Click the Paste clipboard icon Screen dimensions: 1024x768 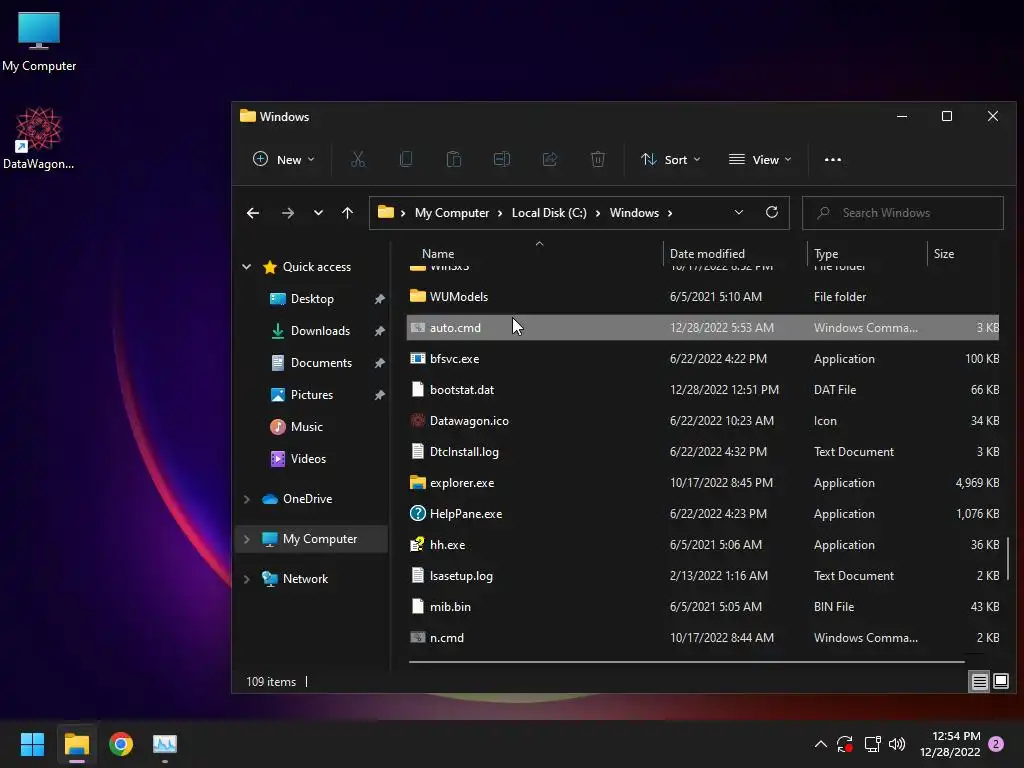pos(454,159)
